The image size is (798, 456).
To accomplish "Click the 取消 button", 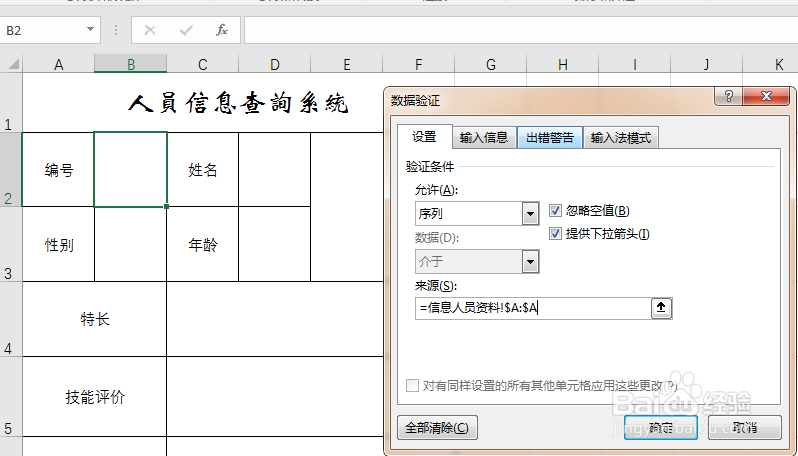I will pos(745,428).
